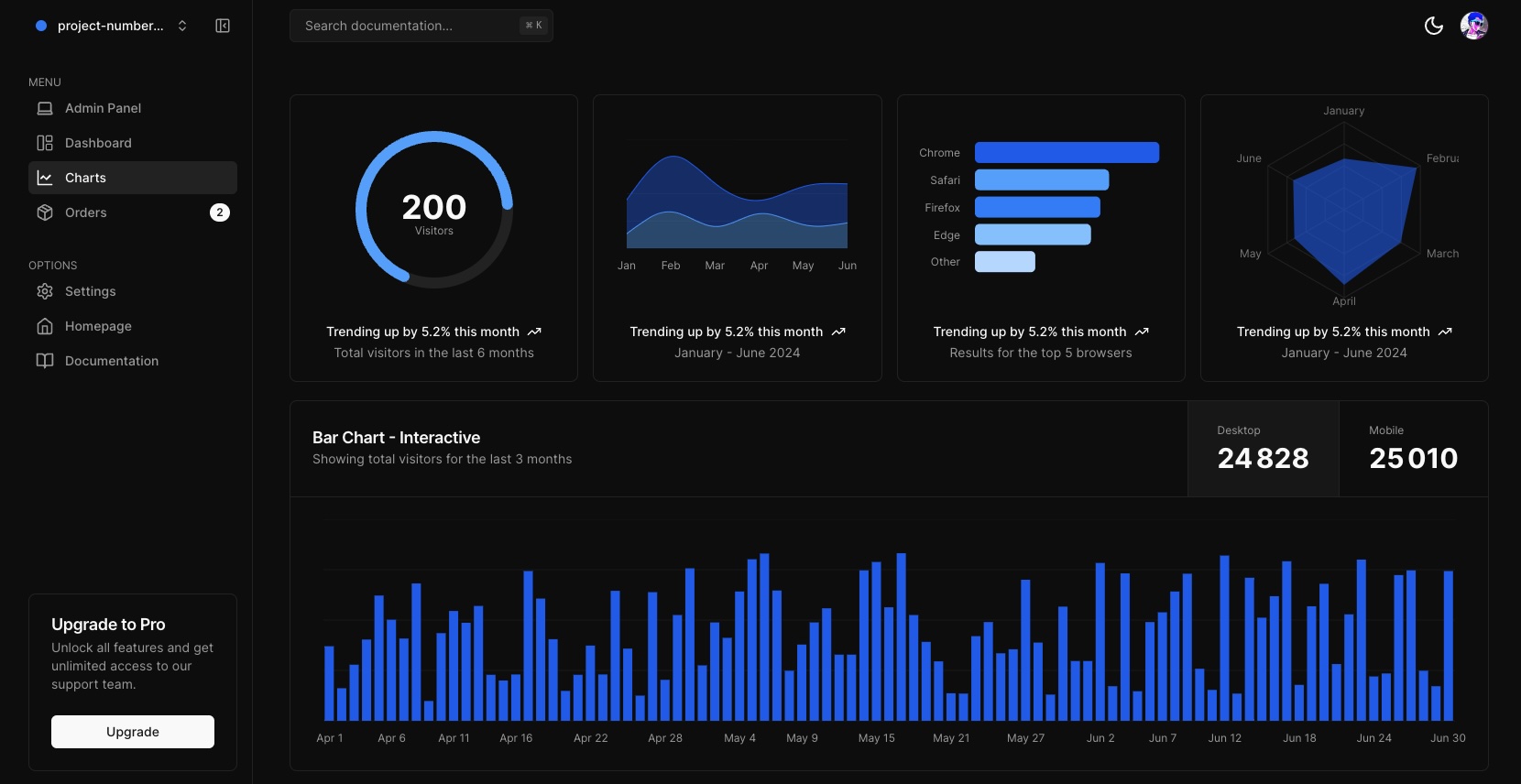Click the Orders package icon
Screen dimensions: 1521x784
tap(45, 212)
